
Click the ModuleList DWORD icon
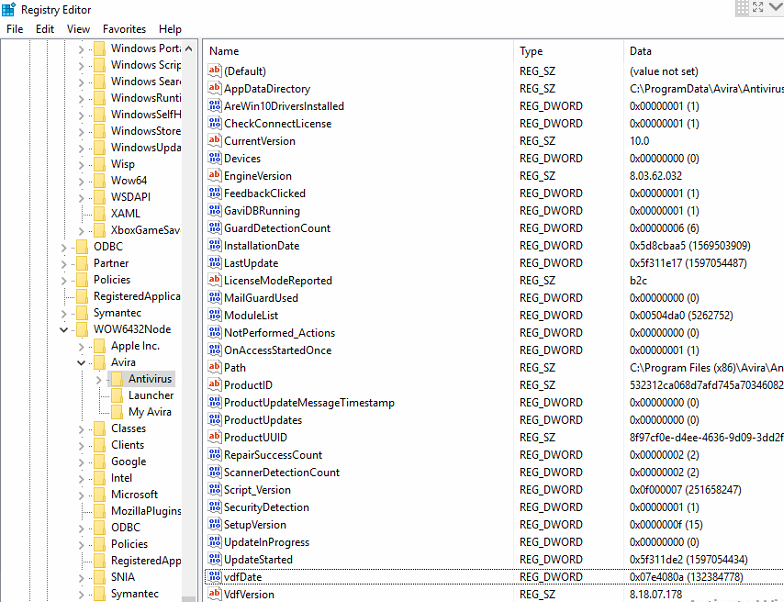click(214, 315)
